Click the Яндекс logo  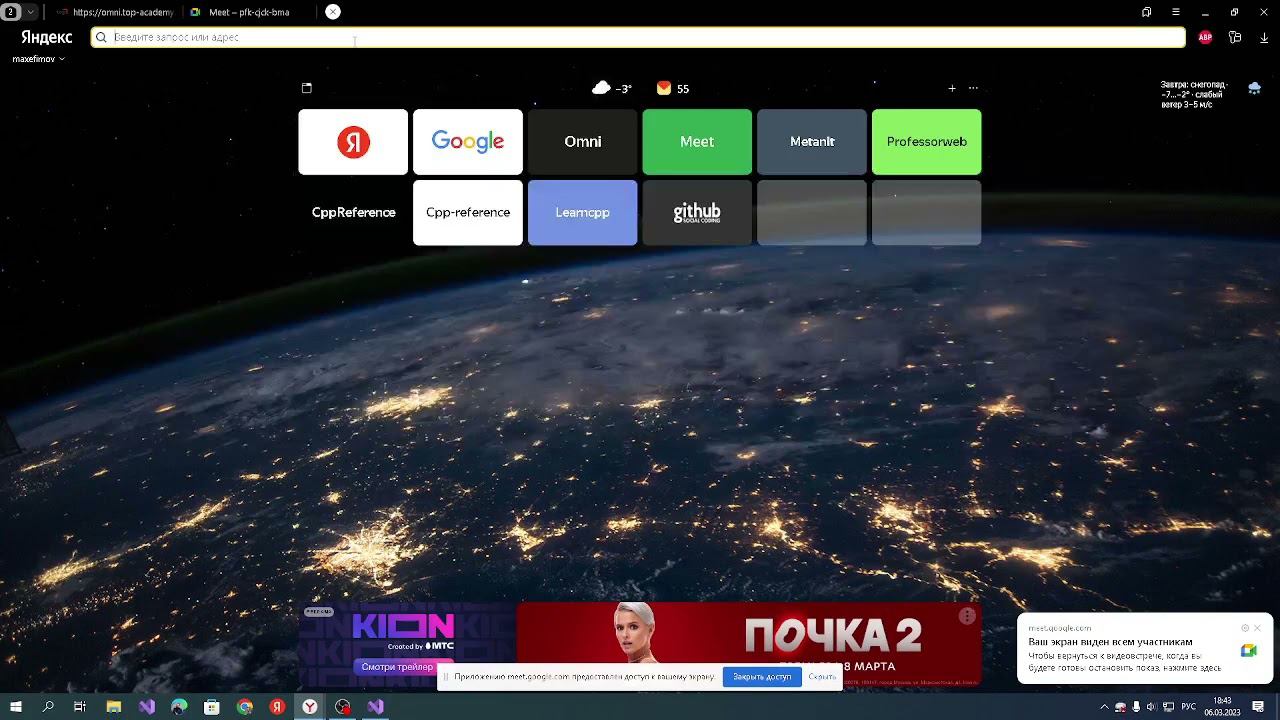tap(47, 37)
